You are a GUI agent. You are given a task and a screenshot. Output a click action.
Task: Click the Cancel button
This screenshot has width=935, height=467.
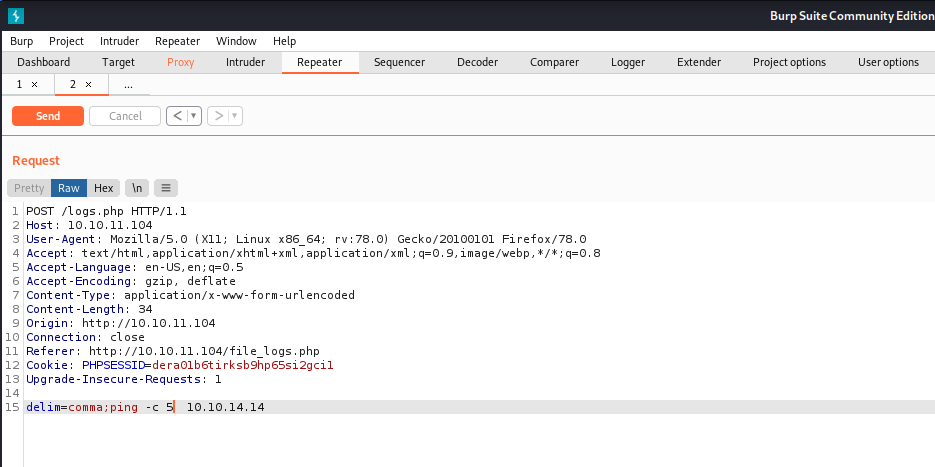click(125, 116)
